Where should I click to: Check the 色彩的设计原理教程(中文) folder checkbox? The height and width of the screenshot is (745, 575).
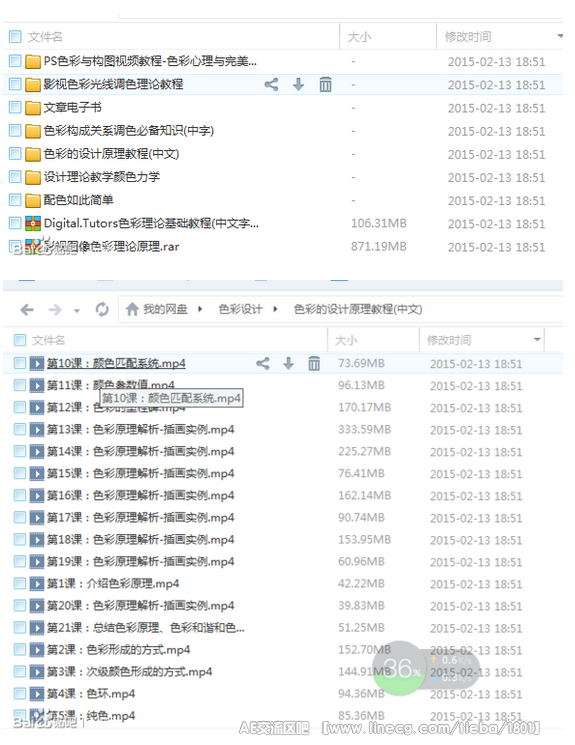pos(15,153)
